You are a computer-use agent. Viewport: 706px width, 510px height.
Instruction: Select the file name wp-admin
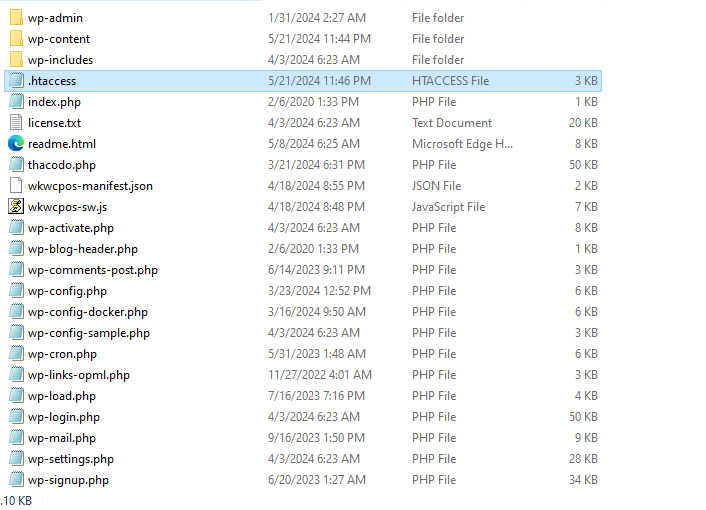55,18
